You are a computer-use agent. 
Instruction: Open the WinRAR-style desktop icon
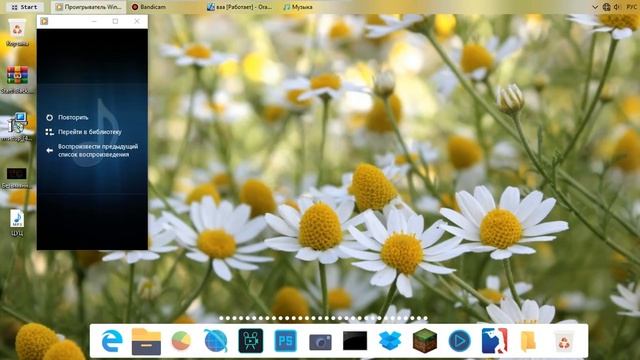click(x=17, y=80)
